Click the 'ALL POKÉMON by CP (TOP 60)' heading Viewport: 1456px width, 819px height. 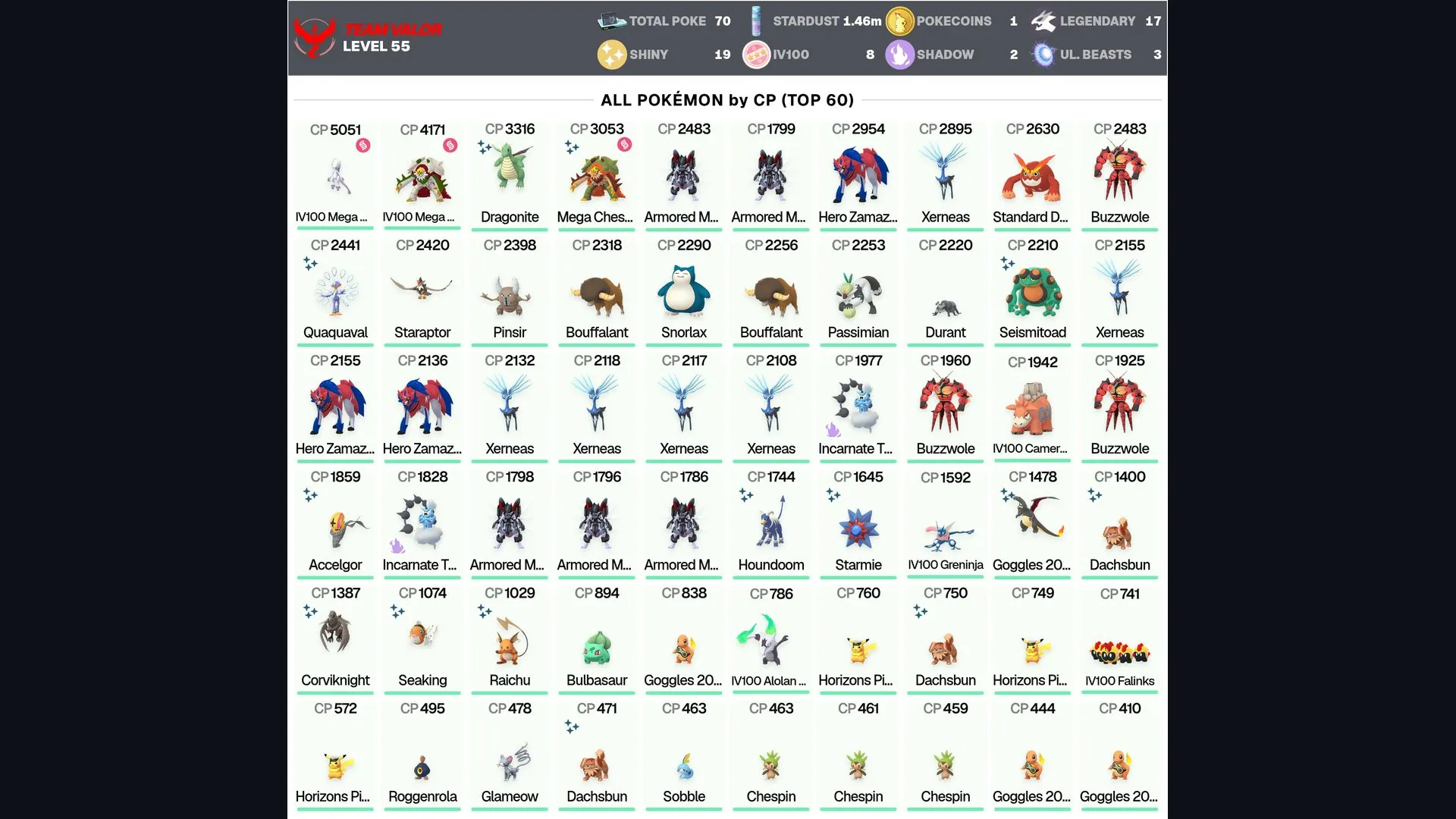coord(727,100)
